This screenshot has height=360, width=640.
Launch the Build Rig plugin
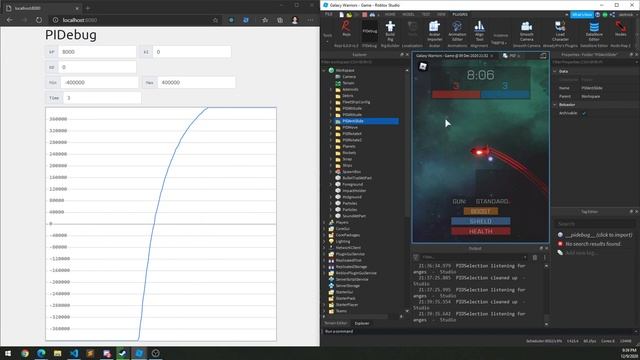390,31
